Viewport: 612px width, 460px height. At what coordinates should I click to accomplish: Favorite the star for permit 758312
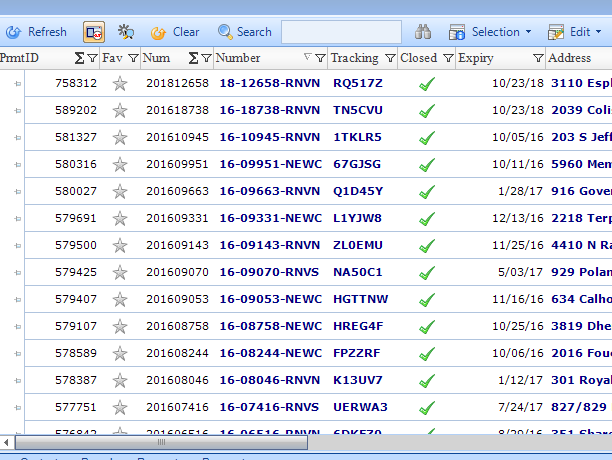(120, 83)
